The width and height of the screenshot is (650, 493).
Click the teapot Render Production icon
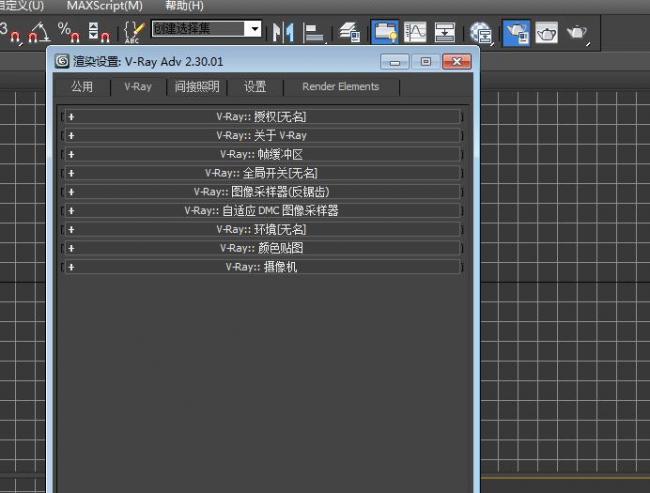578,32
